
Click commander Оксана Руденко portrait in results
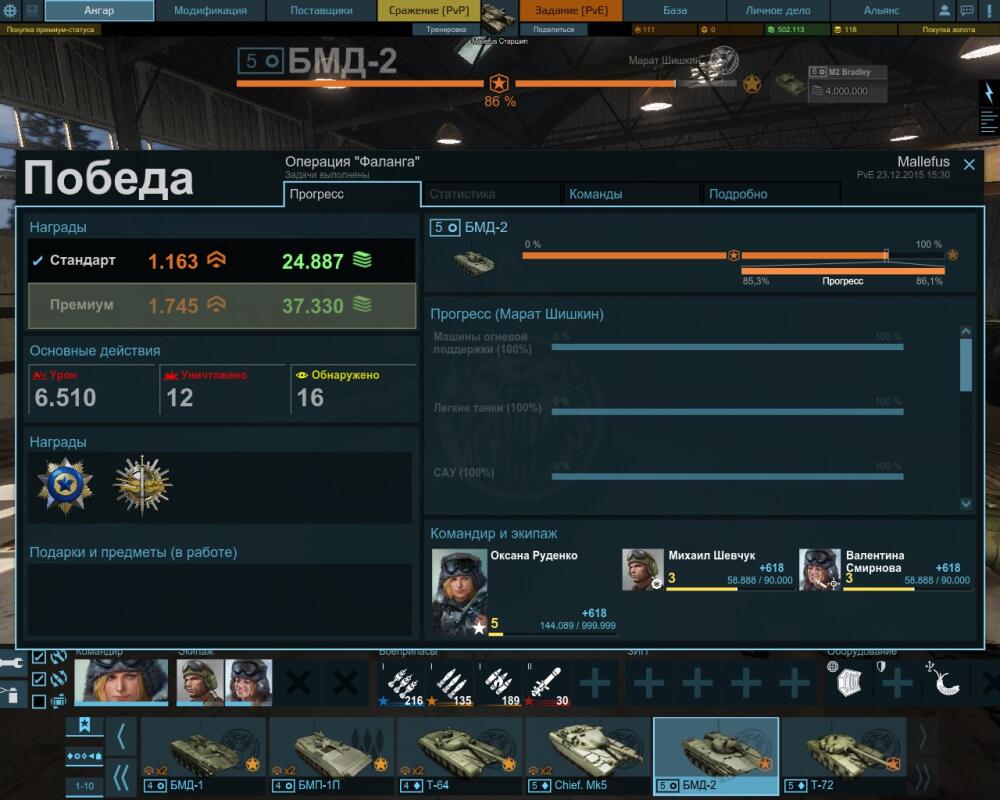(460, 592)
